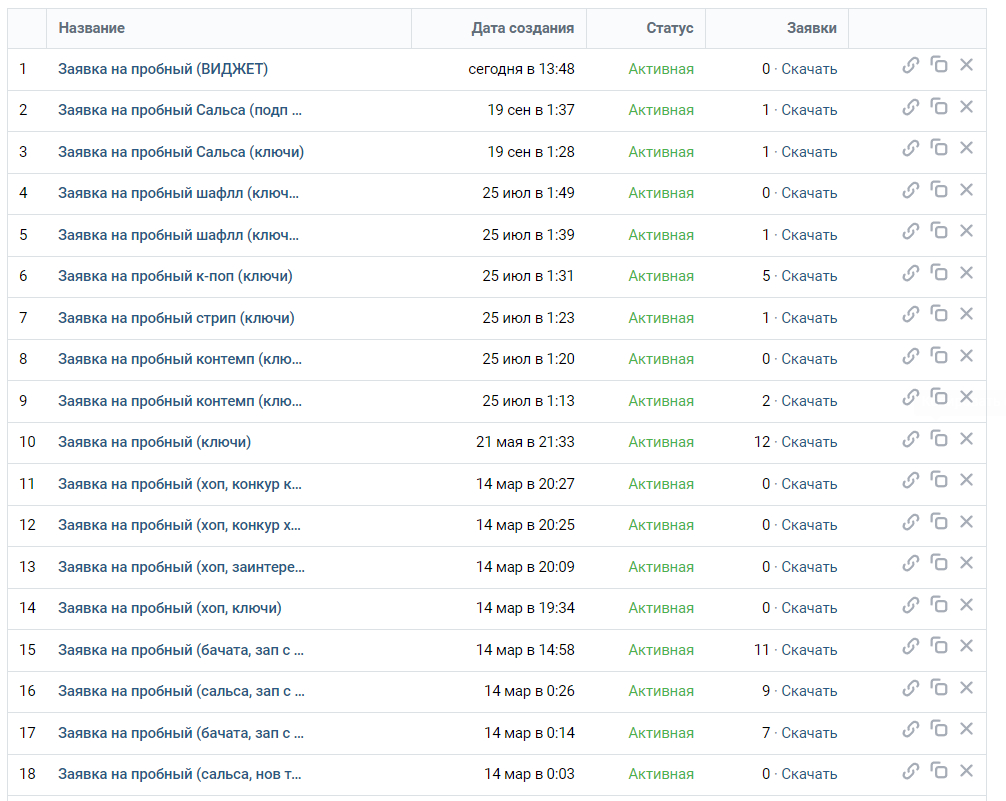
Task: Click Активная status in row 18
Action: (661, 774)
